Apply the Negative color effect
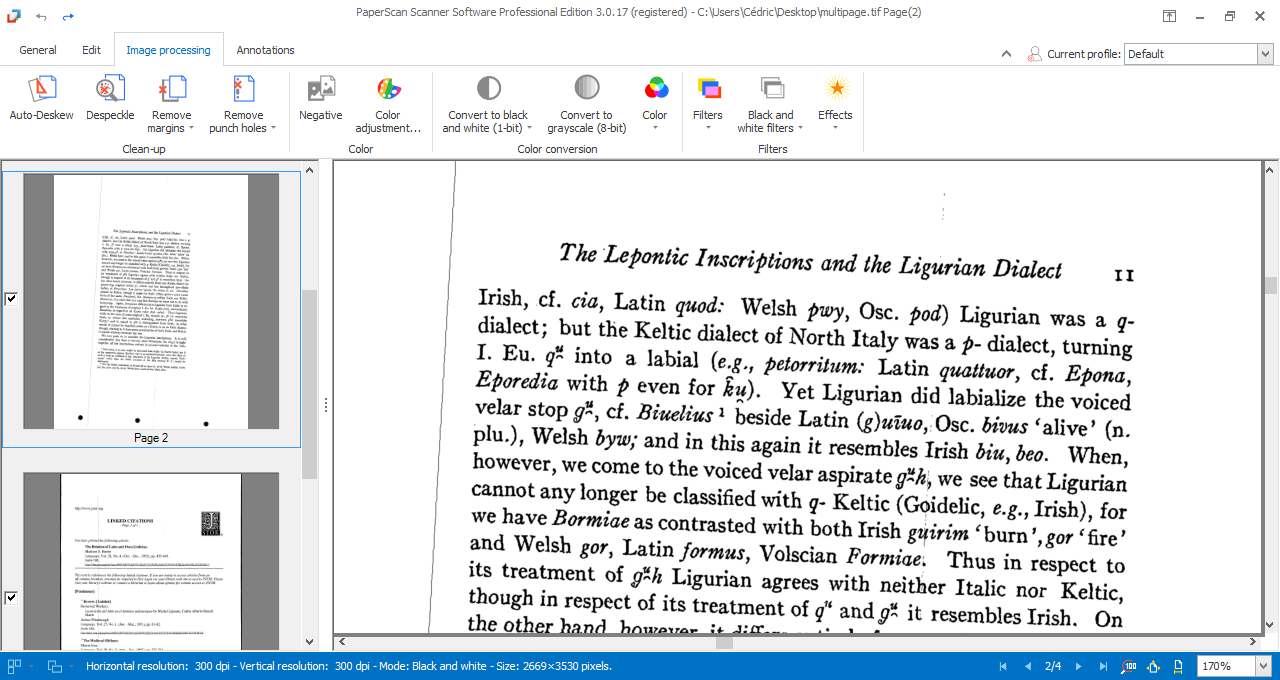The image size is (1280, 680). tap(320, 100)
